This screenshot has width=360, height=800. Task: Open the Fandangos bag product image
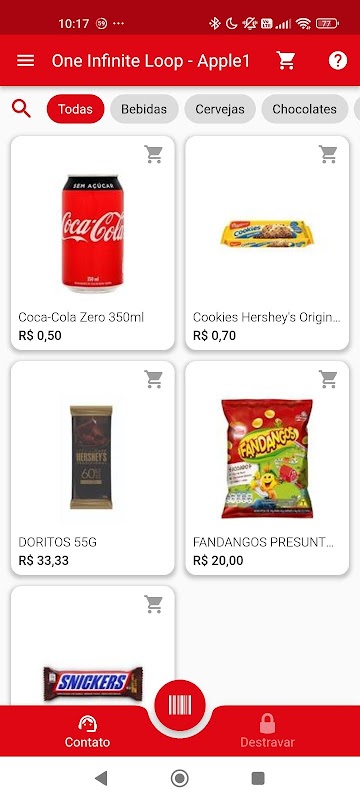(x=267, y=459)
